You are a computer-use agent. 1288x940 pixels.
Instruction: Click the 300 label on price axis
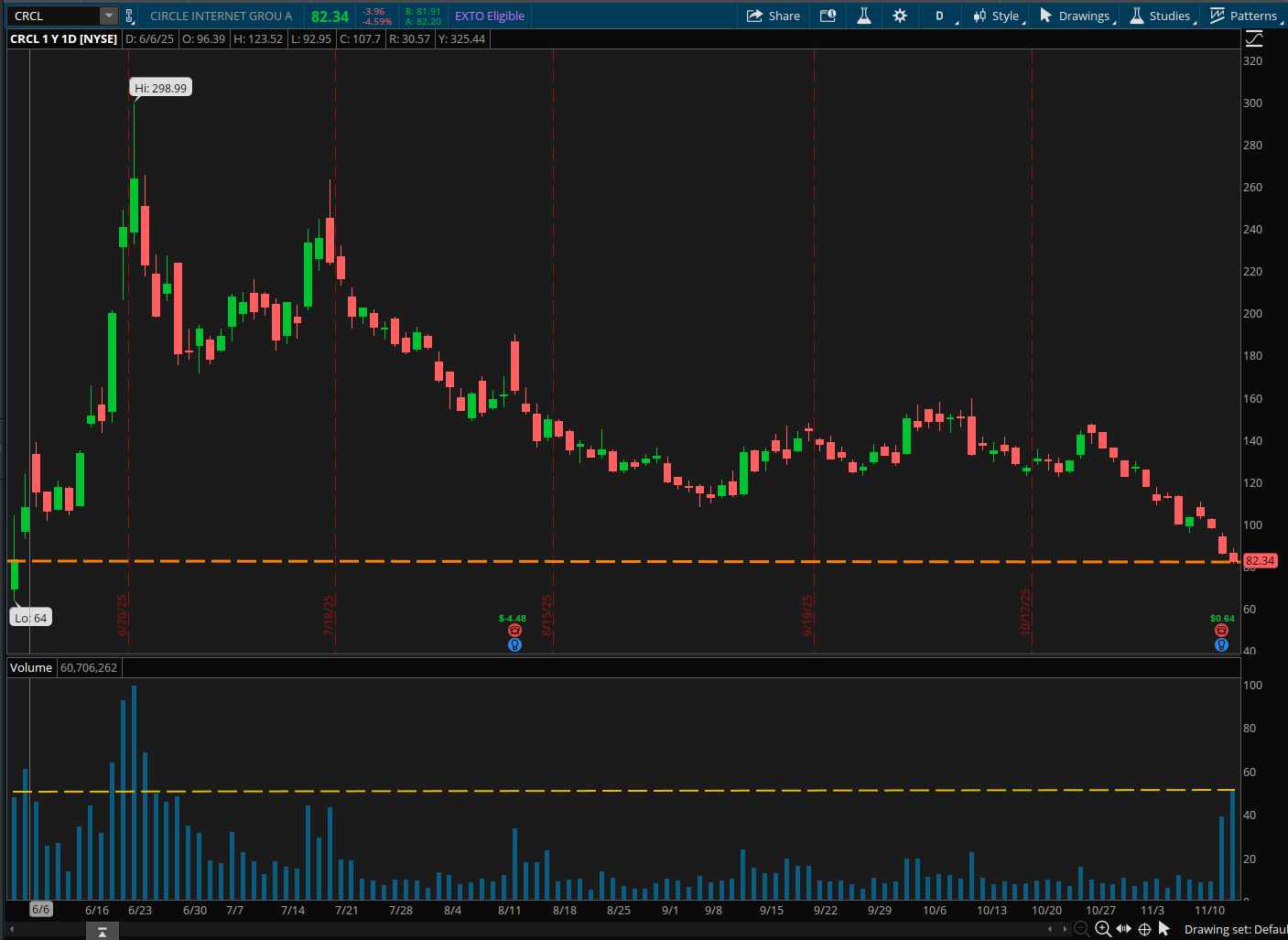(x=1252, y=103)
